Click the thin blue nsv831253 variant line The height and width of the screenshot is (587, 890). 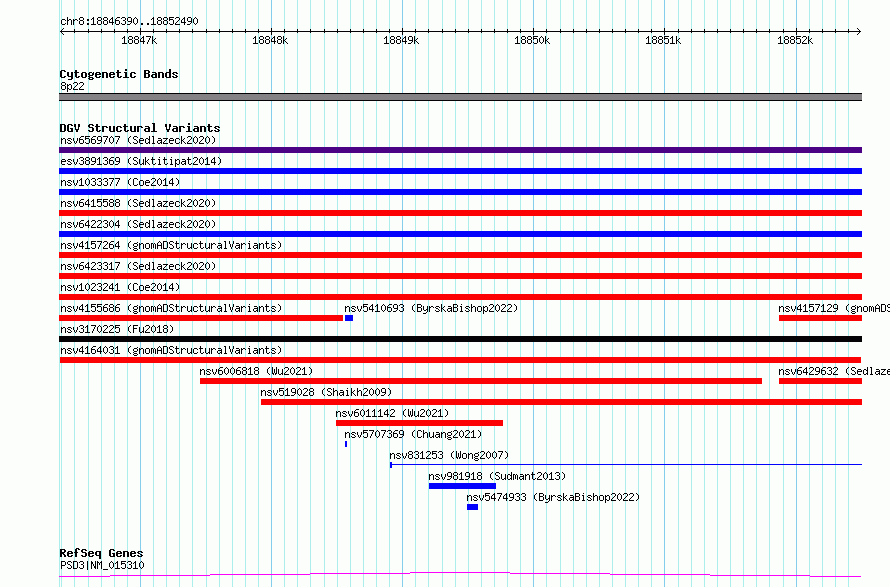coord(626,465)
